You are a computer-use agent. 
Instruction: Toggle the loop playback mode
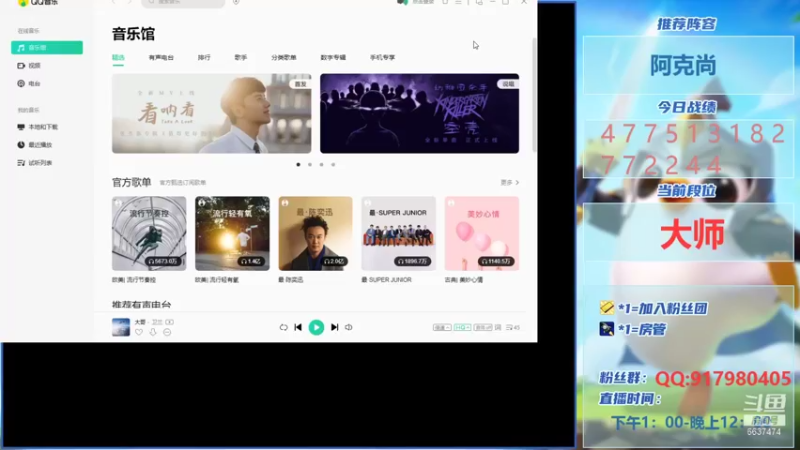284,328
